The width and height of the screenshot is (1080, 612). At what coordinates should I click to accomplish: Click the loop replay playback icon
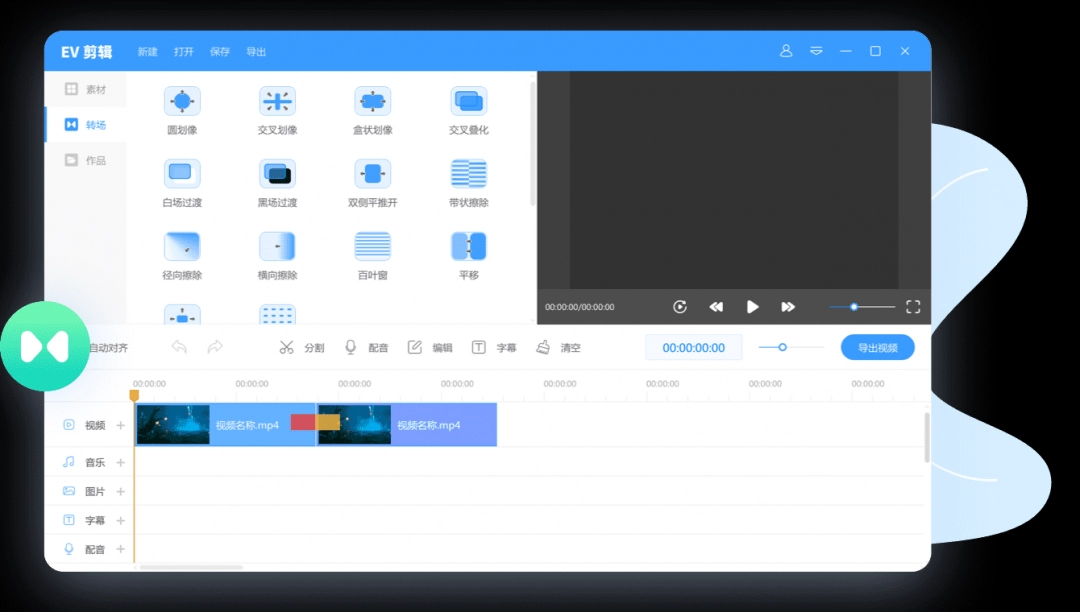click(x=680, y=307)
